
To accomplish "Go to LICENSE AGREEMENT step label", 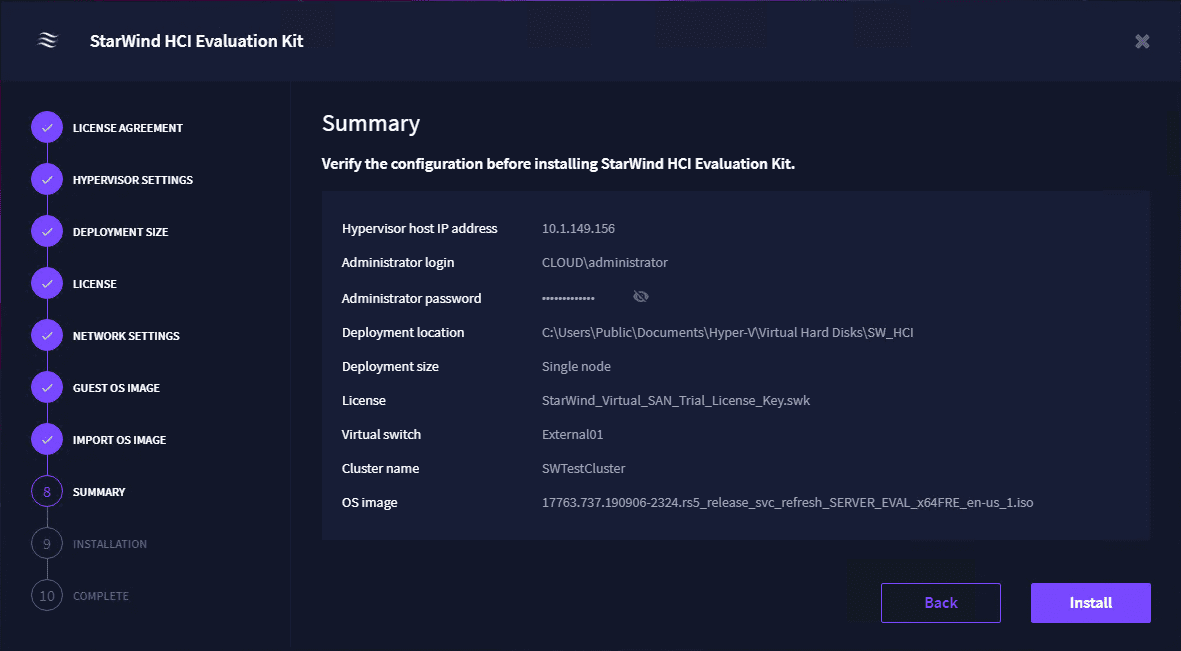I will (128, 128).
